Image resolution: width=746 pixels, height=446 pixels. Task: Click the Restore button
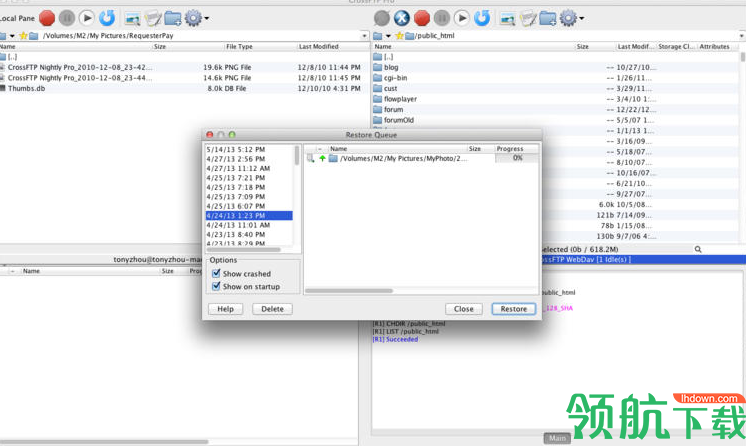point(514,309)
